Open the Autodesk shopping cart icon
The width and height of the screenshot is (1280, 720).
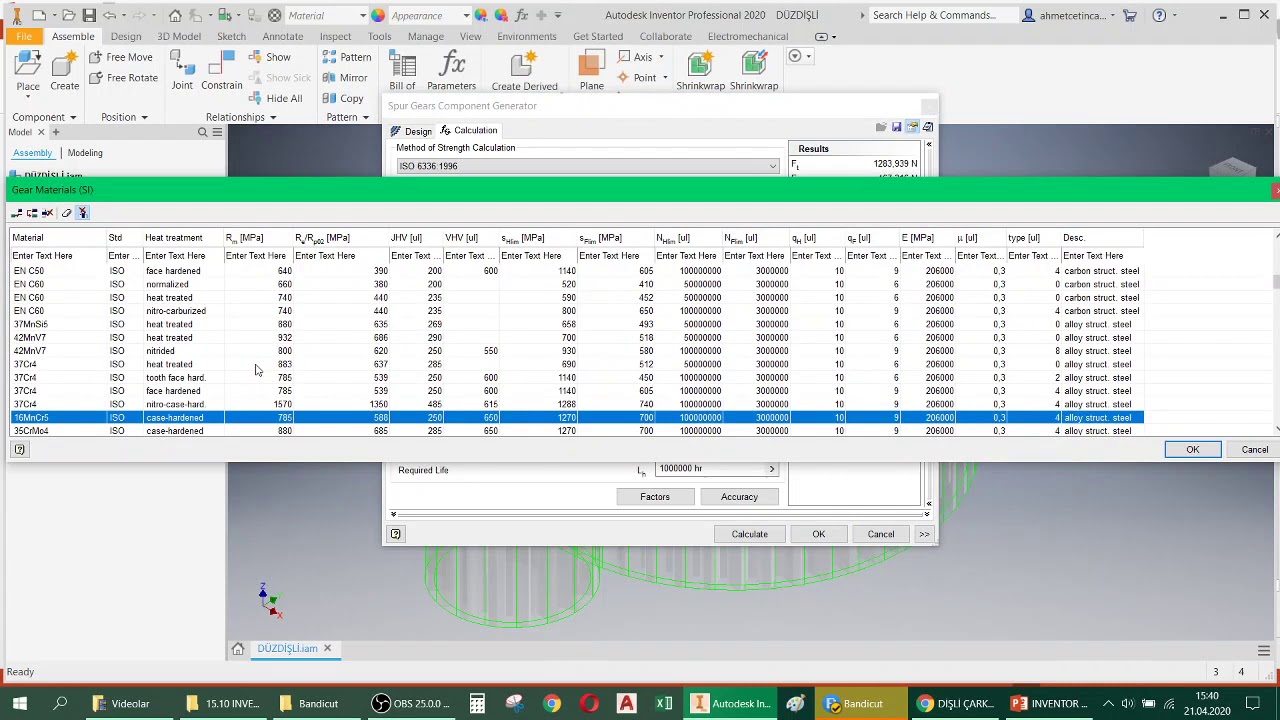1129,15
